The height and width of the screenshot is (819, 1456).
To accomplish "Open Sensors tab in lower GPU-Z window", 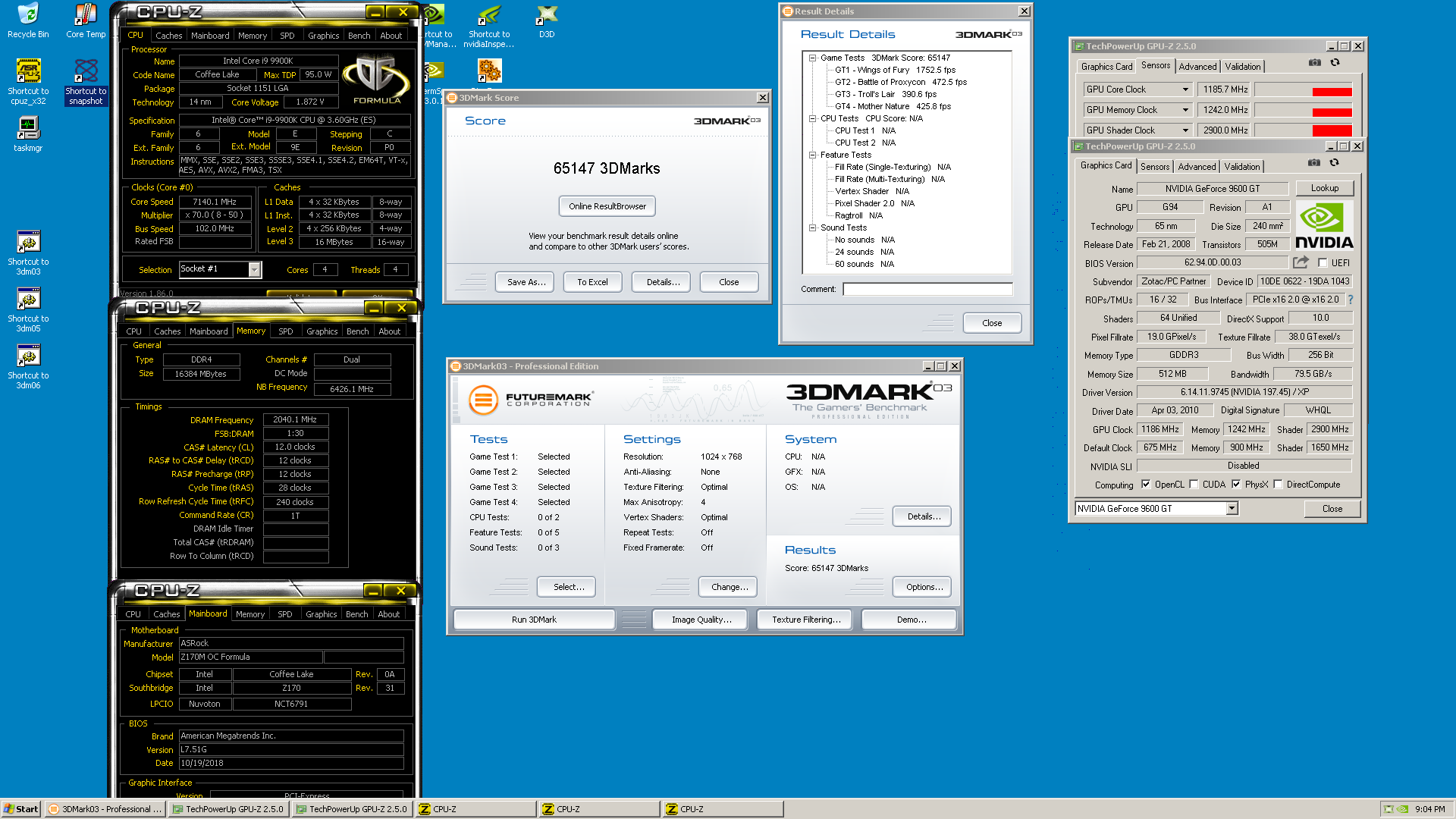I will coord(1155,167).
